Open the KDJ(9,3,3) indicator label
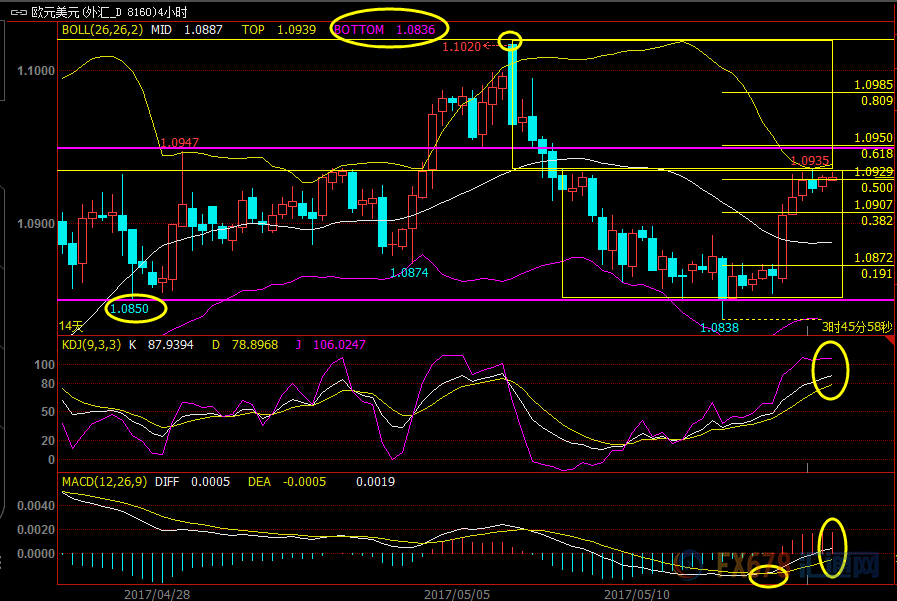The width and height of the screenshot is (897, 601). (93, 345)
